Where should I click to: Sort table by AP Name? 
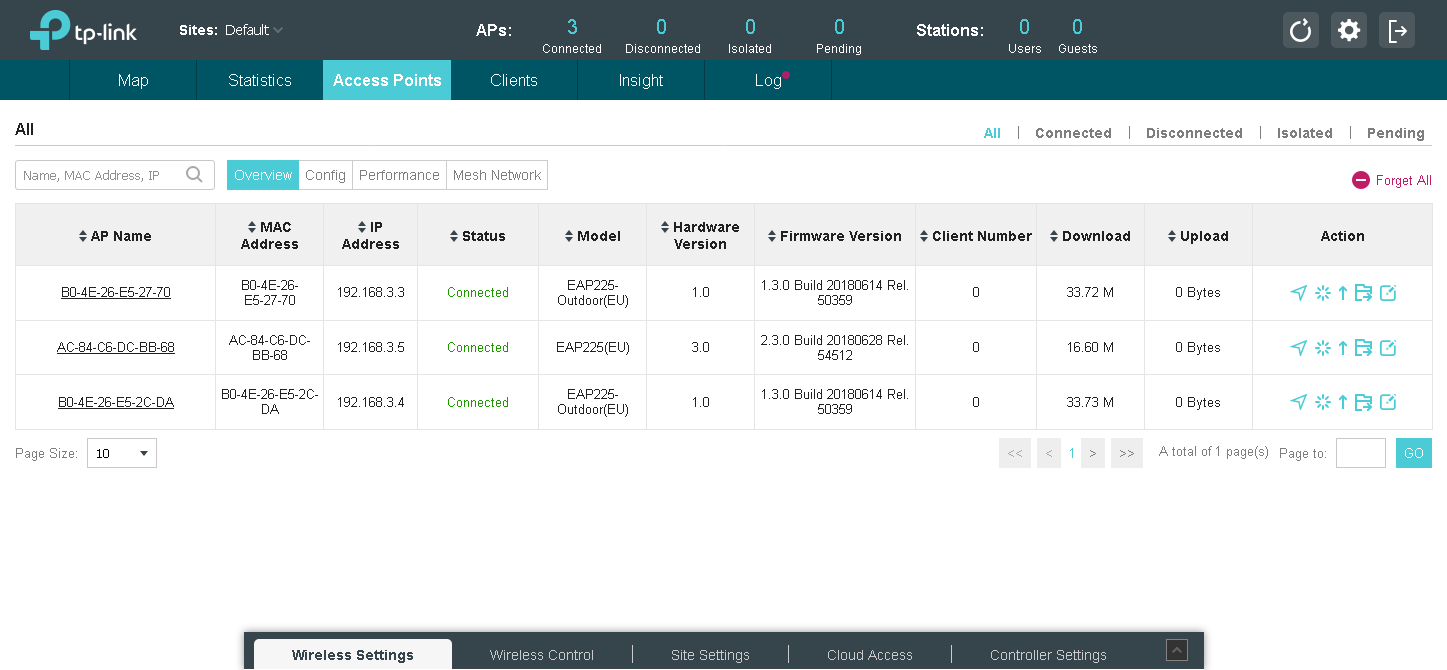click(115, 236)
